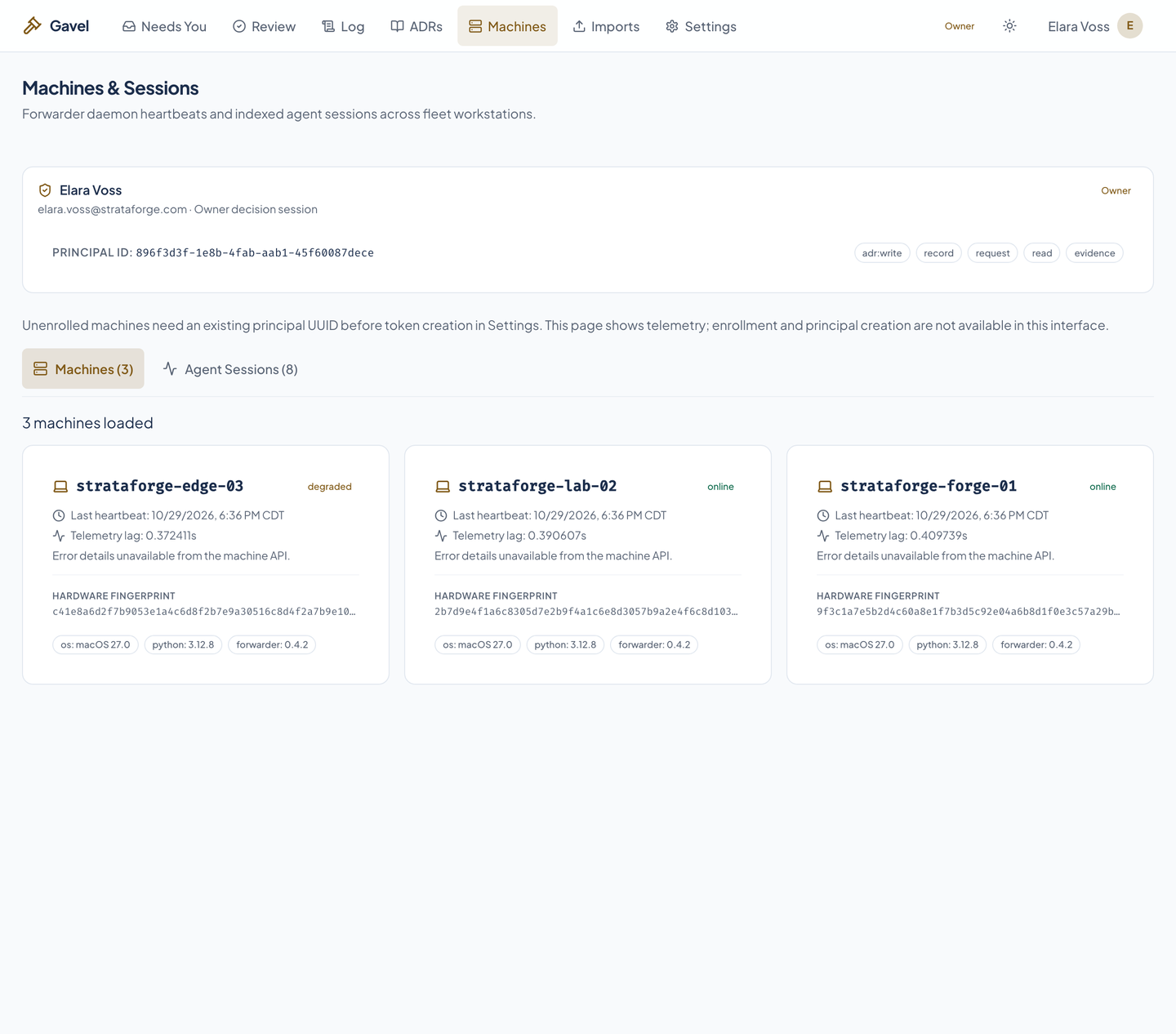Screen dimensions: 1176x1034
Task: Click the adr:write permission chip
Action: click(x=882, y=253)
